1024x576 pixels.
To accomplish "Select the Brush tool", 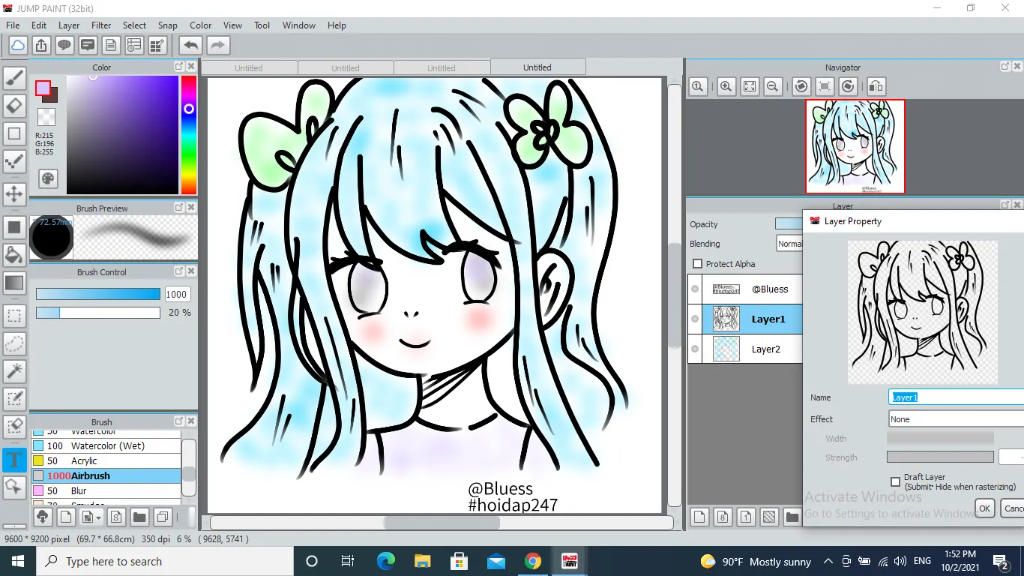I will click(14, 78).
